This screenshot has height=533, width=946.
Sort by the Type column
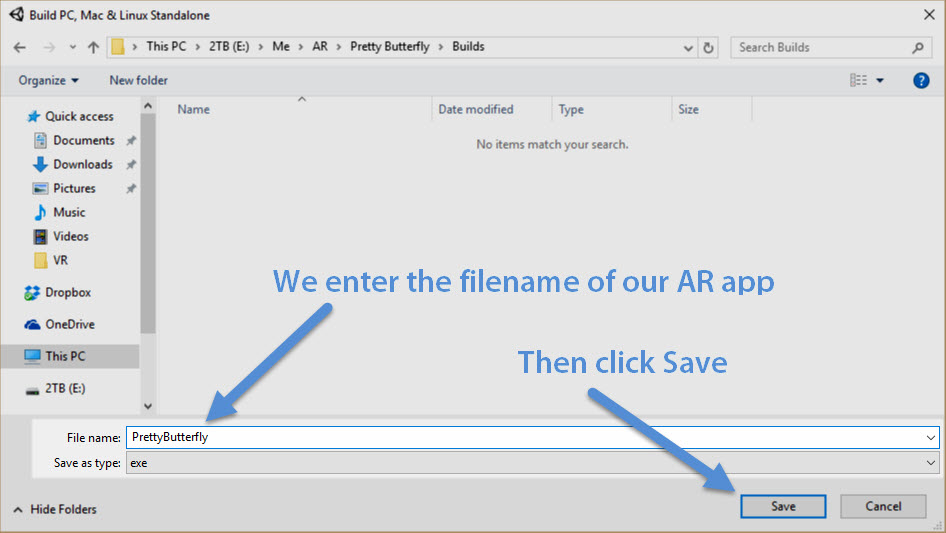point(571,109)
